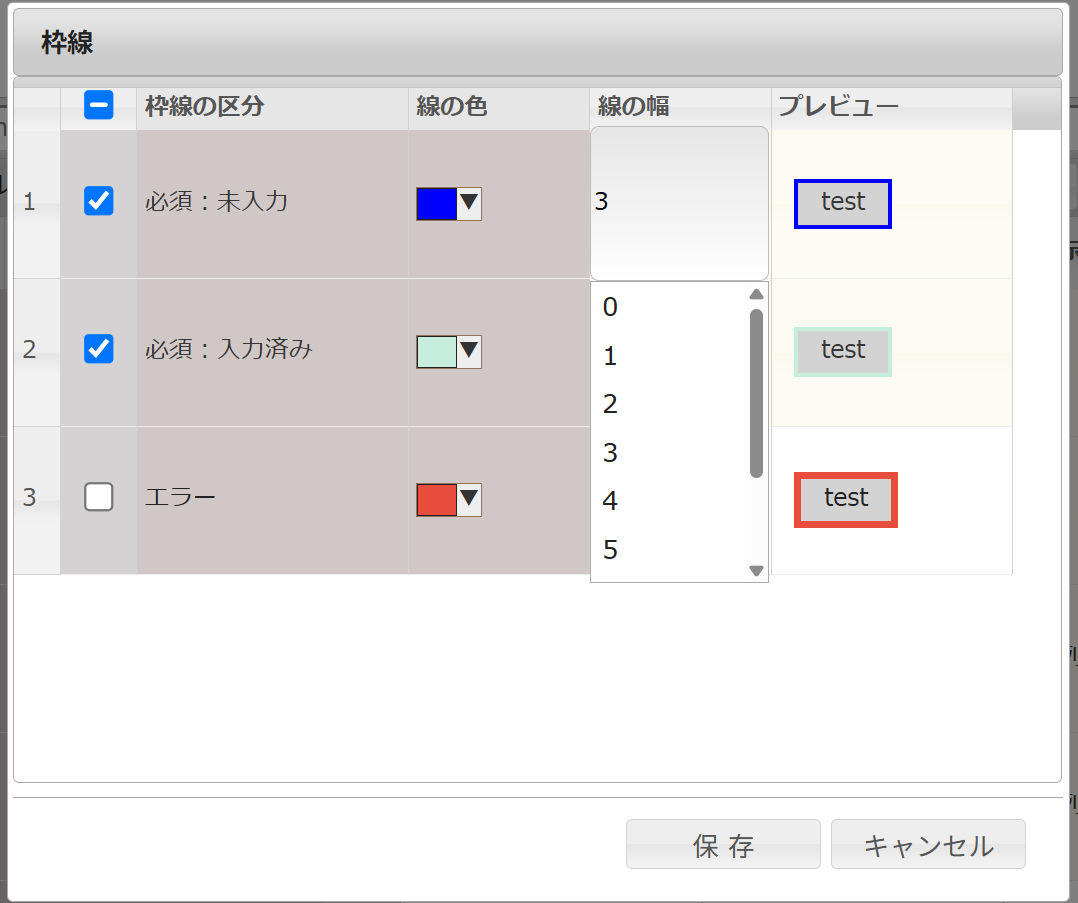
Task: Open the blue color swatch for 必須：未入力
Action: pos(437,204)
